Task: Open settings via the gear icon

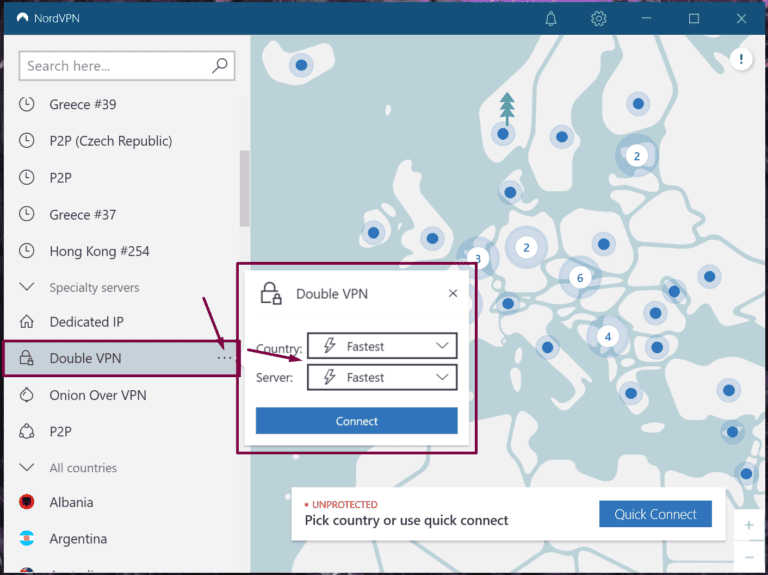Action: 598,19
